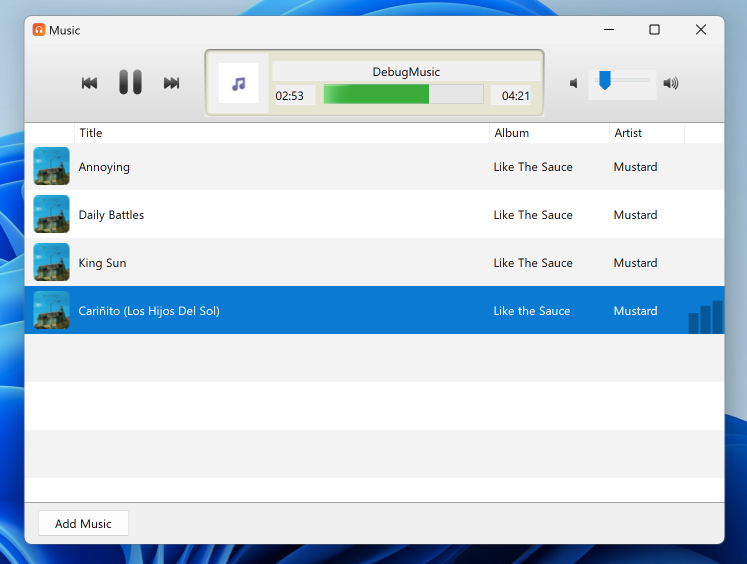Image resolution: width=747 pixels, height=564 pixels.
Task: Minimize the Music window
Action: point(609,30)
